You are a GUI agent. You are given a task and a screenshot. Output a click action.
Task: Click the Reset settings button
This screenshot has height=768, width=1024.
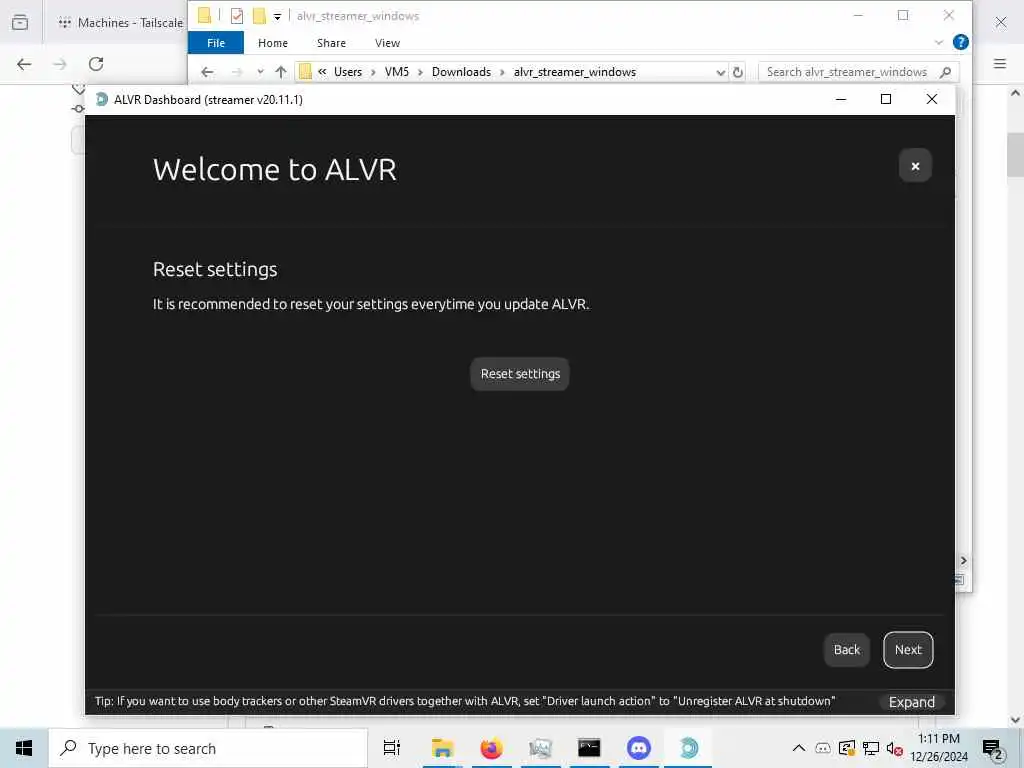tap(520, 374)
